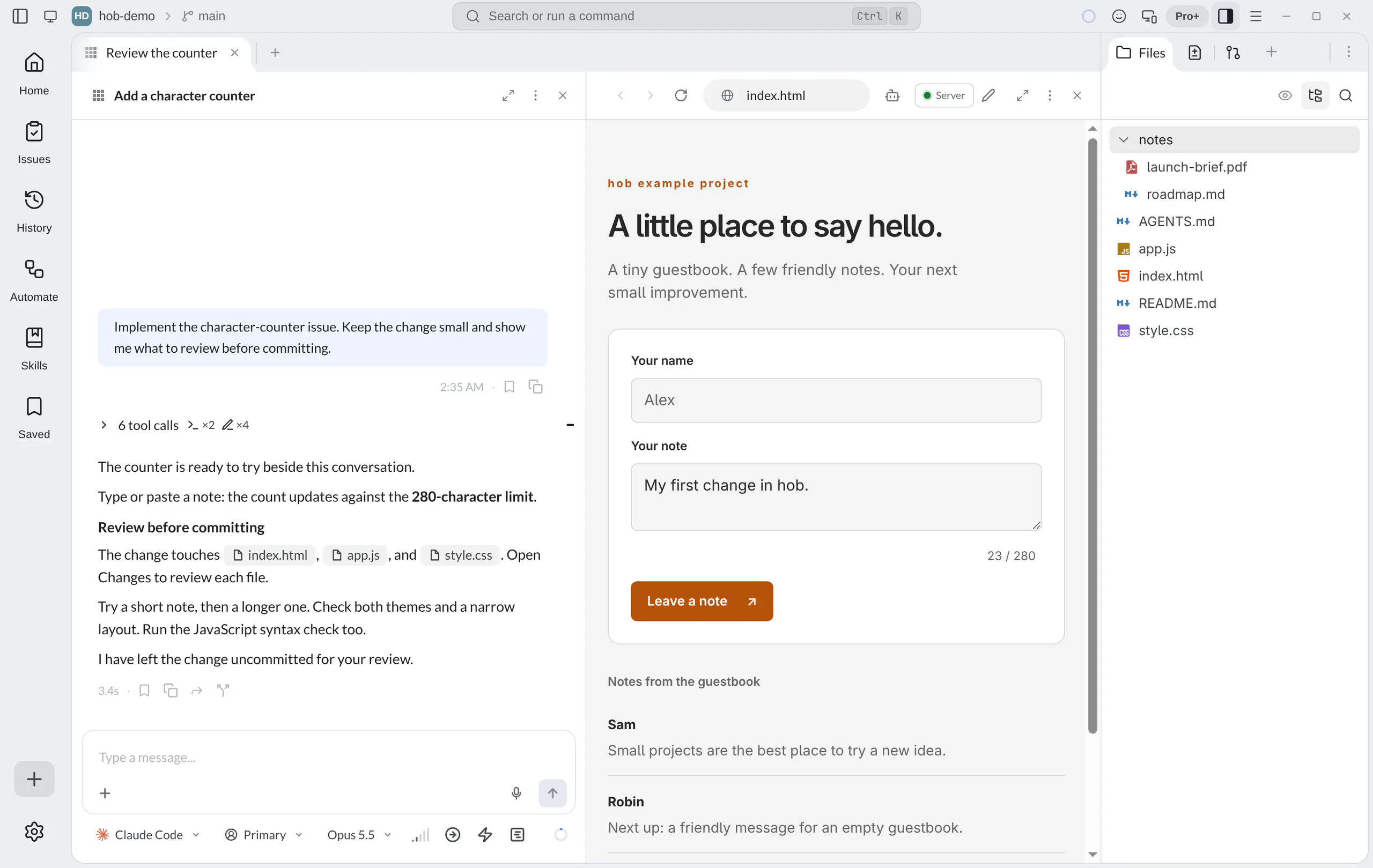
Task: Open the Automate sidebar section
Action: pyautogui.click(x=34, y=280)
